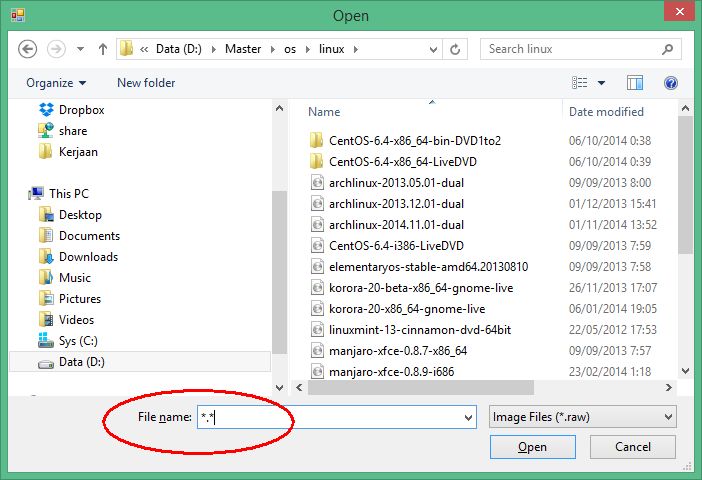Click the search magnifier icon
This screenshot has height=480, width=702.
click(668, 49)
